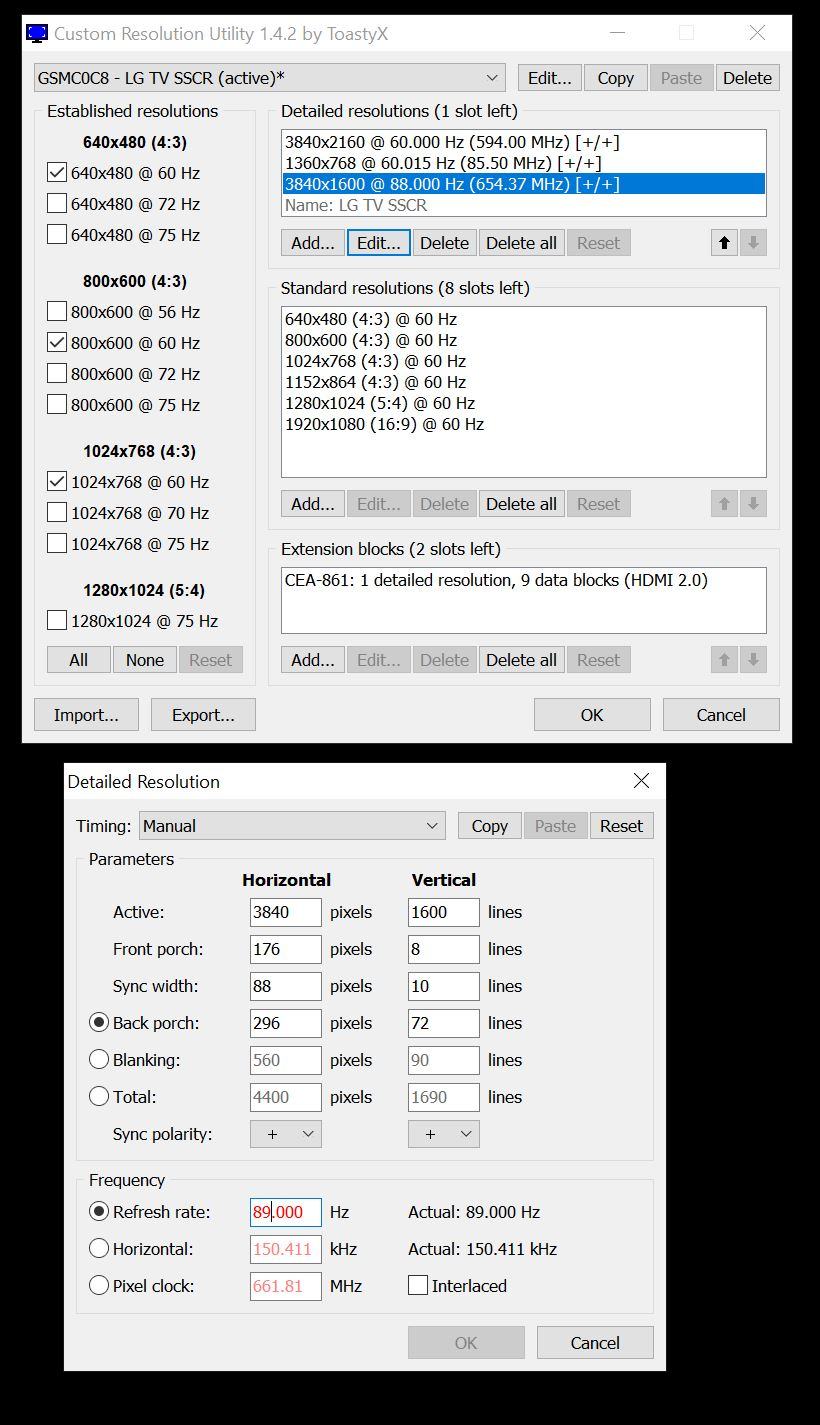The height and width of the screenshot is (1425, 820).
Task: Click Delete all under Extension blocks
Action: pos(521,660)
